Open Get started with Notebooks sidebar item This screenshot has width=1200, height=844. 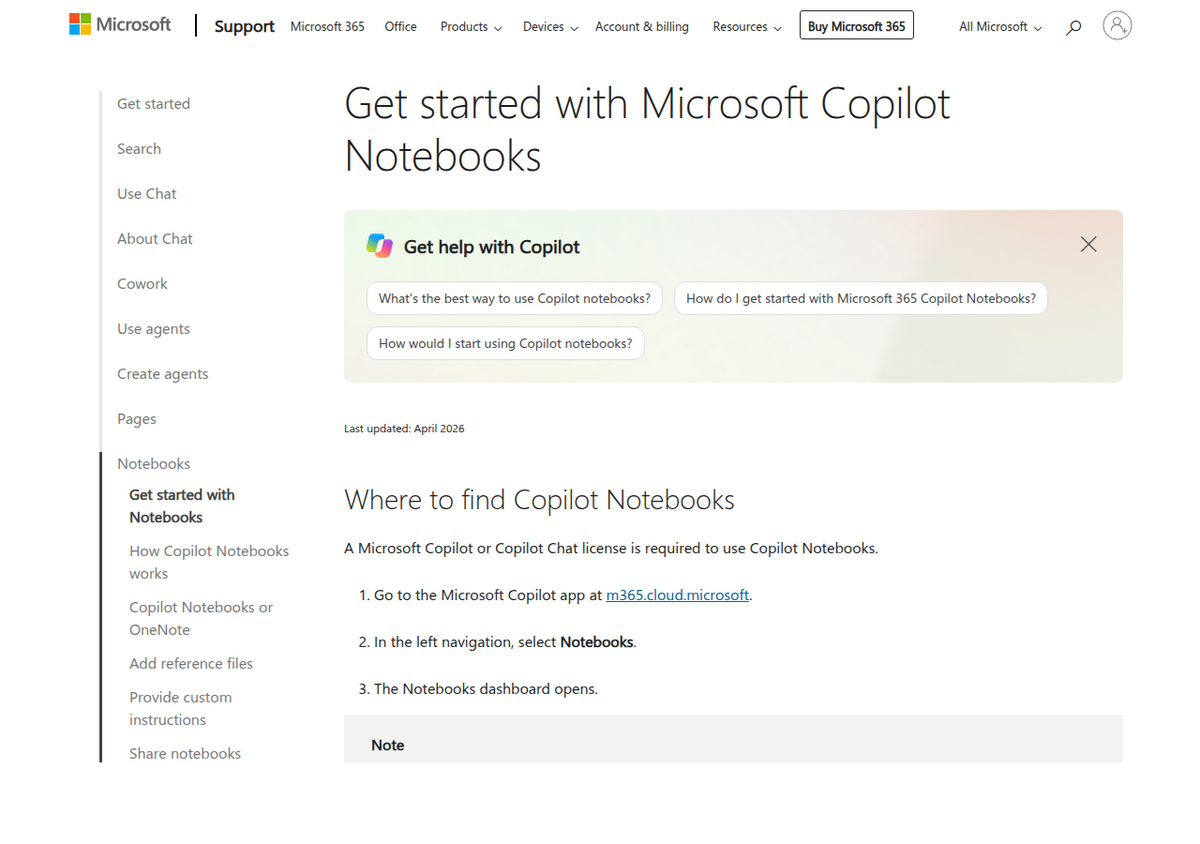pyautogui.click(x=182, y=506)
